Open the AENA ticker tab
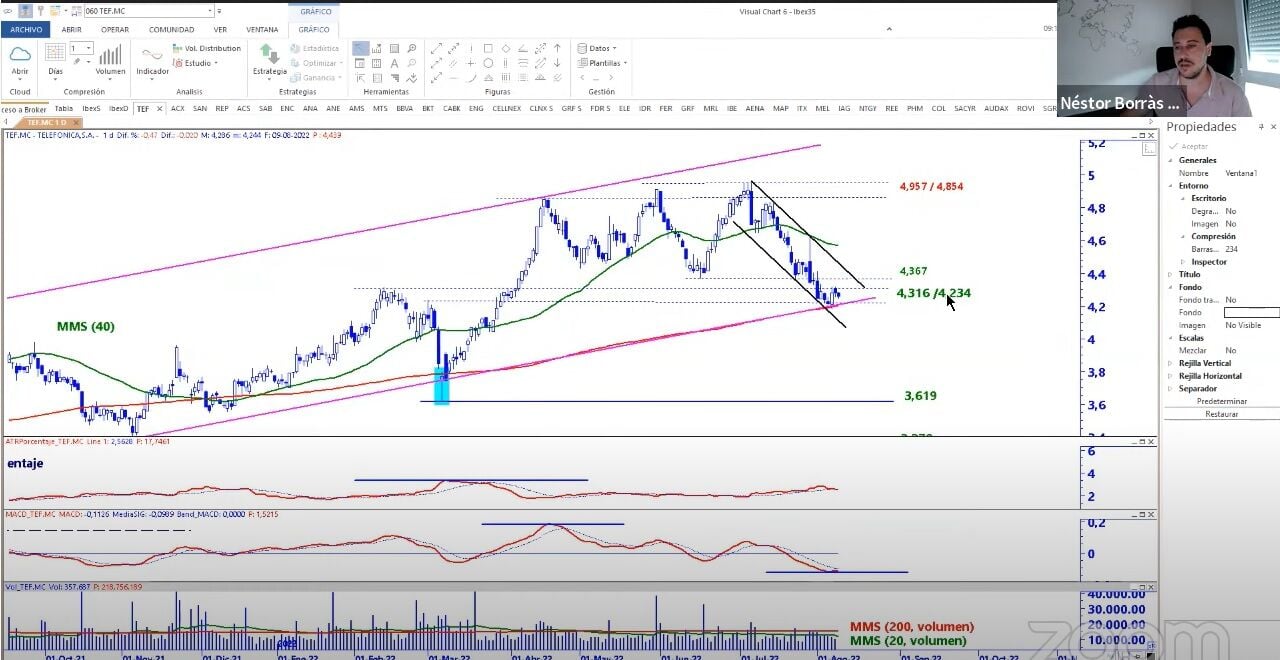The width and height of the screenshot is (1280, 660). (755, 108)
